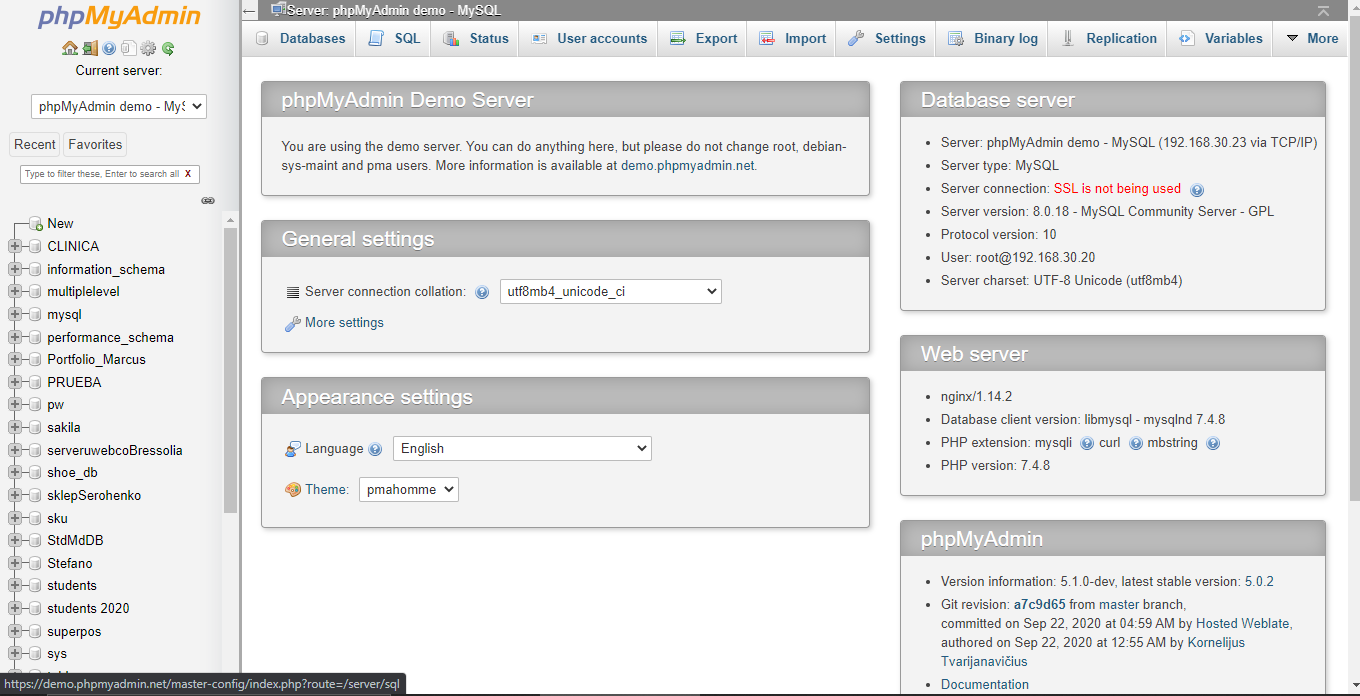The height and width of the screenshot is (696, 1360).
Task: Open the More settings link
Action: 344,323
